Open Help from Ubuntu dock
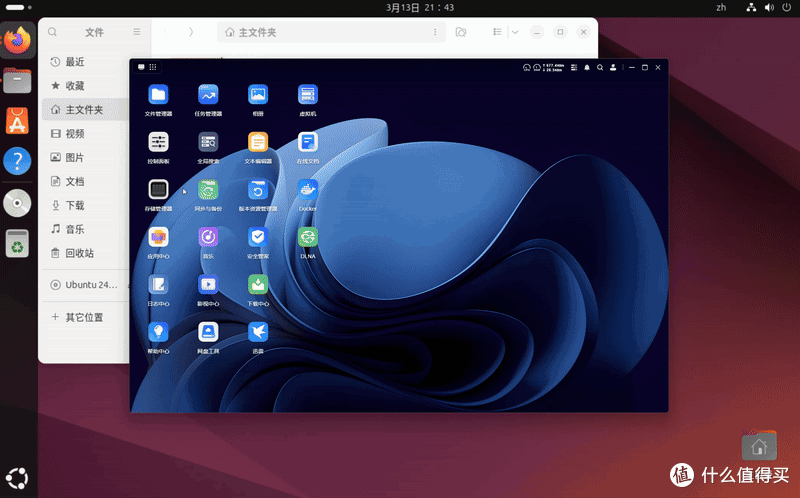The width and height of the screenshot is (800, 498). pos(18,161)
